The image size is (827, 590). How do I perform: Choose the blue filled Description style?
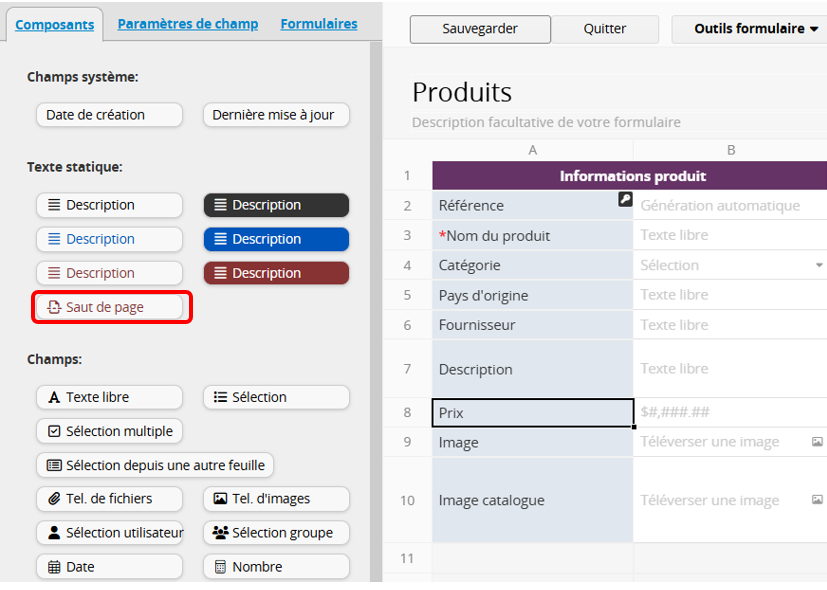[x=276, y=239]
